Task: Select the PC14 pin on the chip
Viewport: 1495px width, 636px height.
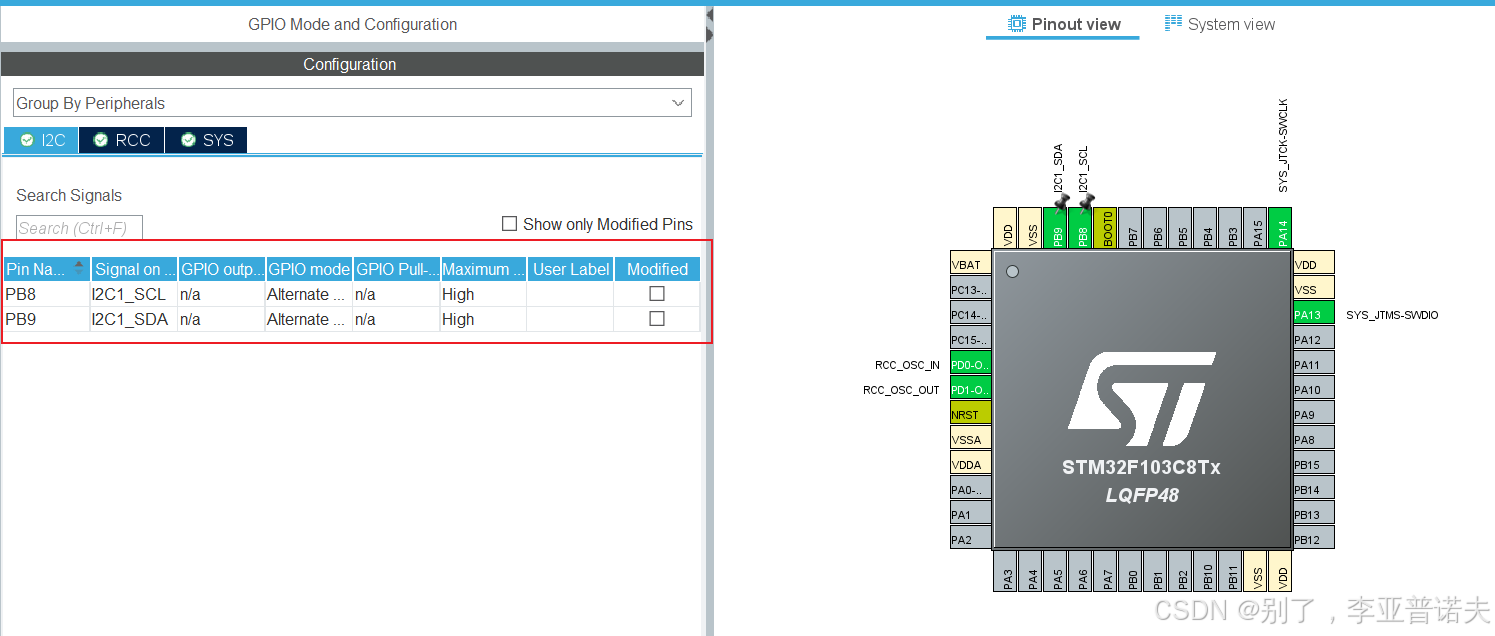Action: [970, 314]
